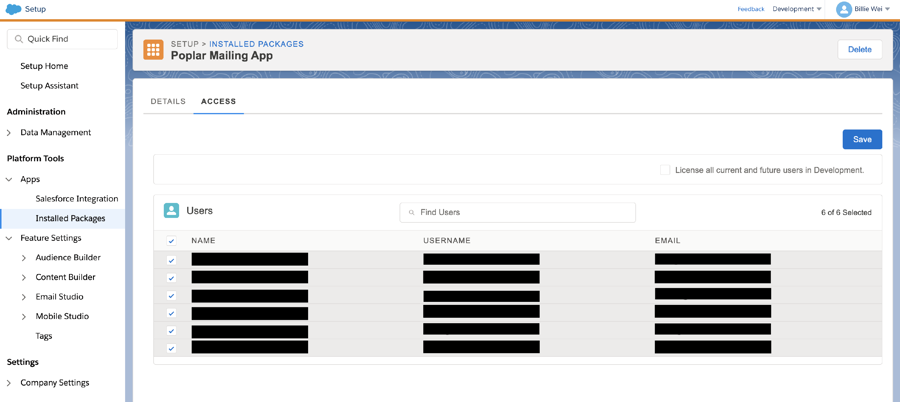Image resolution: width=900 pixels, height=402 pixels.
Task: Uncheck the last user row checkbox
Action: pos(171,348)
